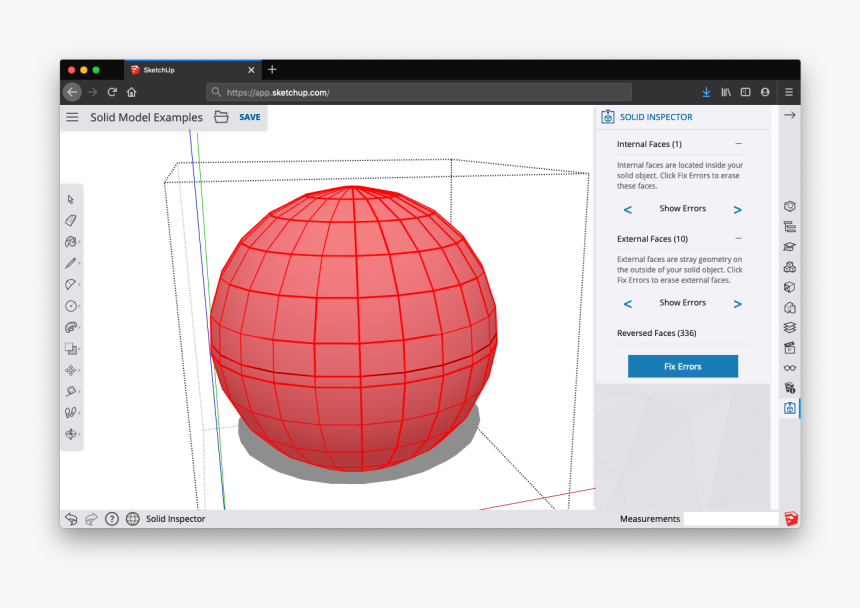The width and height of the screenshot is (860, 608).
Task: Open the Help question mark menu
Action: pyautogui.click(x=112, y=519)
